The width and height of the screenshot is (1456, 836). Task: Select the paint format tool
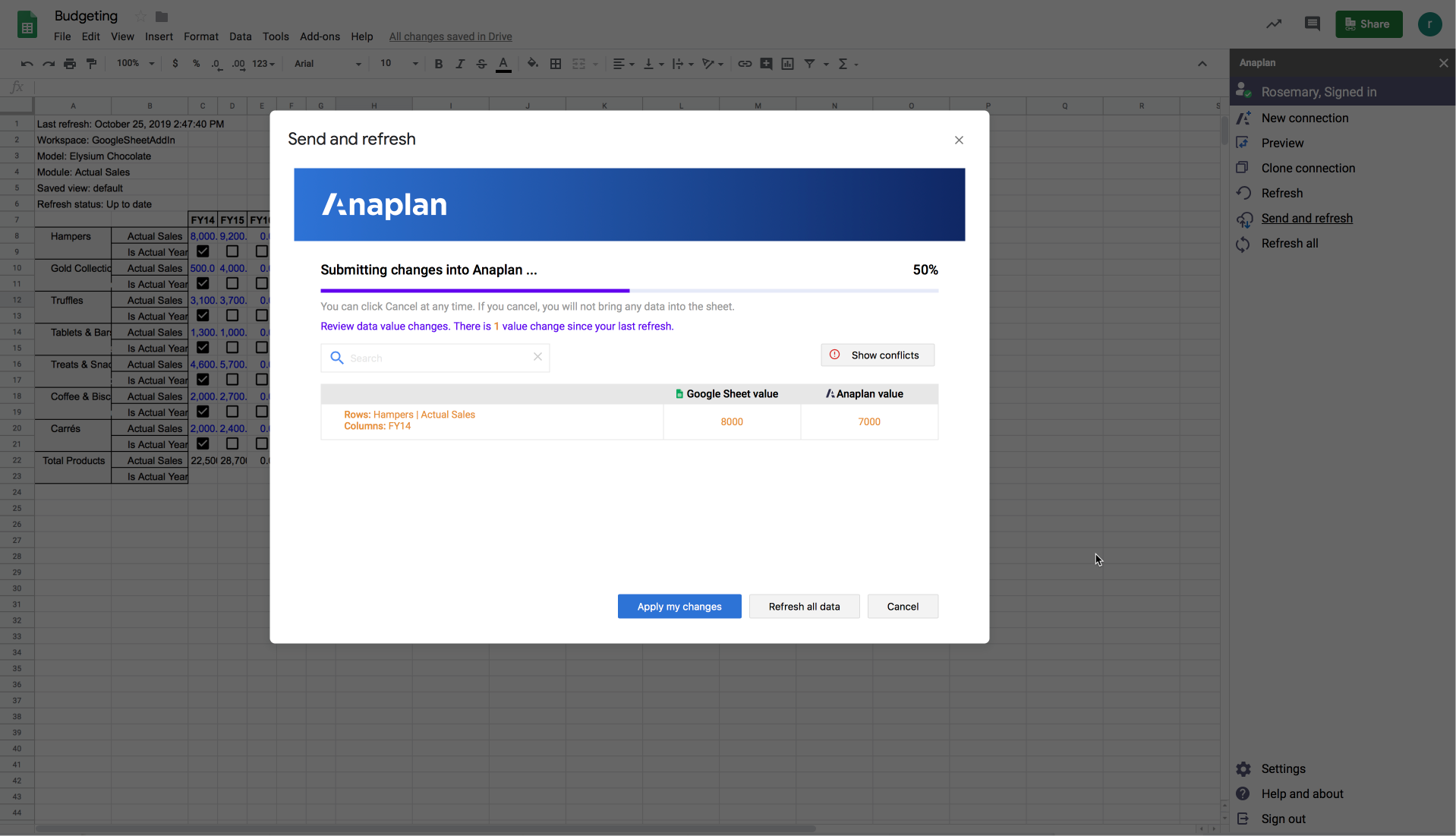point(90,64)
